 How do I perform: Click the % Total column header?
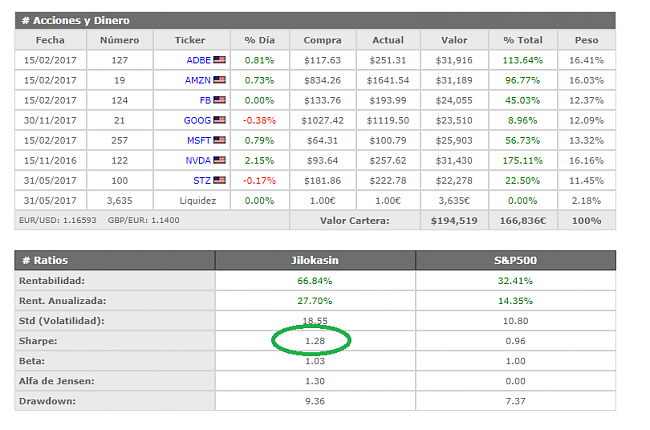pyautogui.click(x=523, y=40)
